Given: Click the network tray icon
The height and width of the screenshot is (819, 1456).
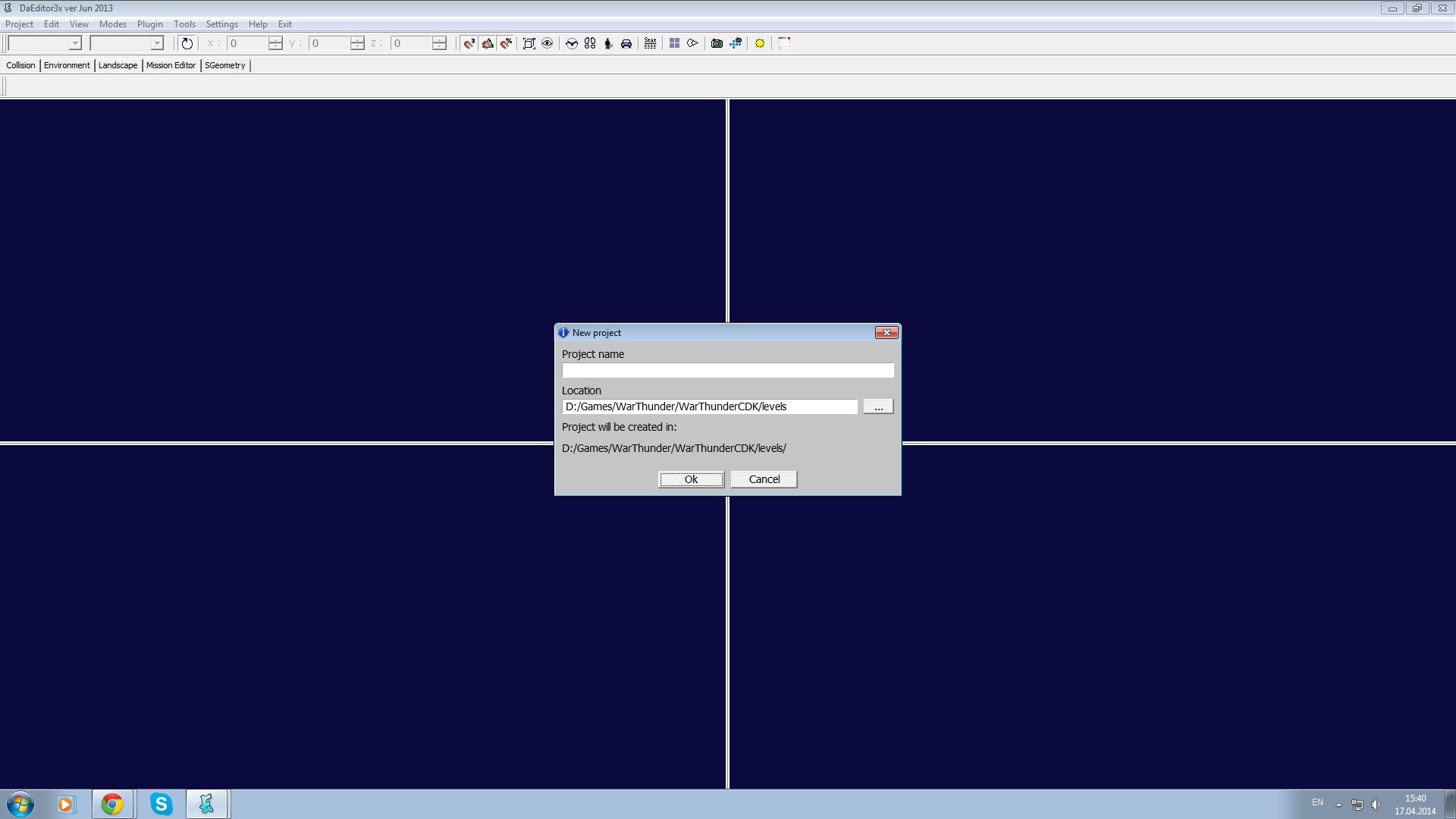Looking at the screenshot, I should click(1357, 805).
